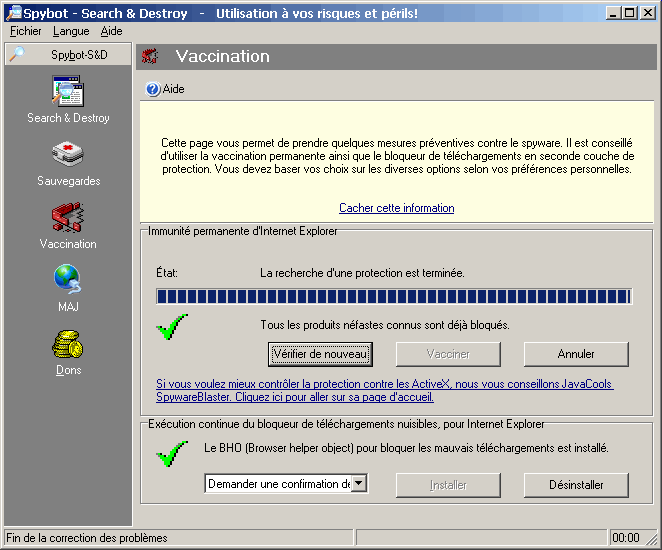Image resolution: width=662 pixels, height=550 pixels.
Task: Click the yellow information paragraph text
Action: point(397,156)
